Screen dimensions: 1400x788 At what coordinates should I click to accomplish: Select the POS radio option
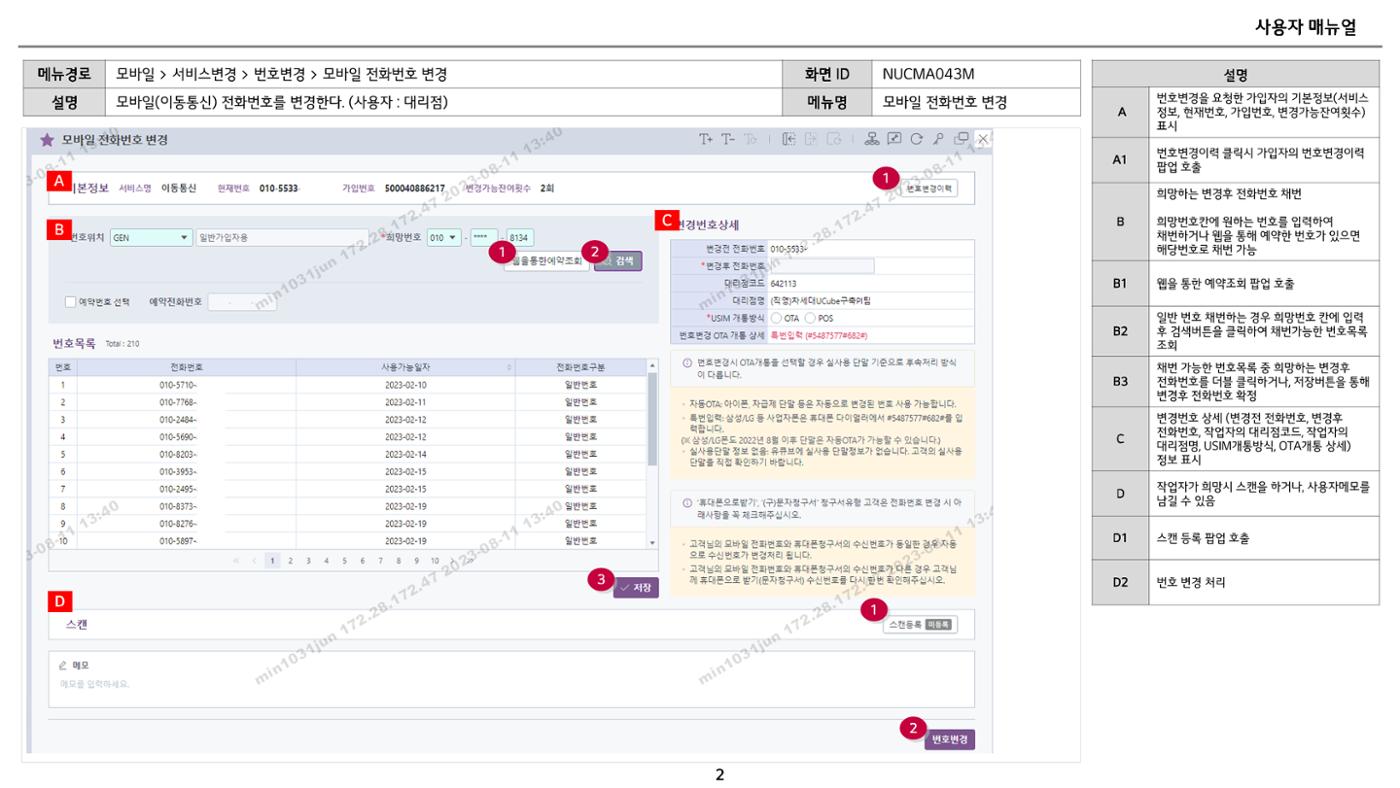pos(811,318)
